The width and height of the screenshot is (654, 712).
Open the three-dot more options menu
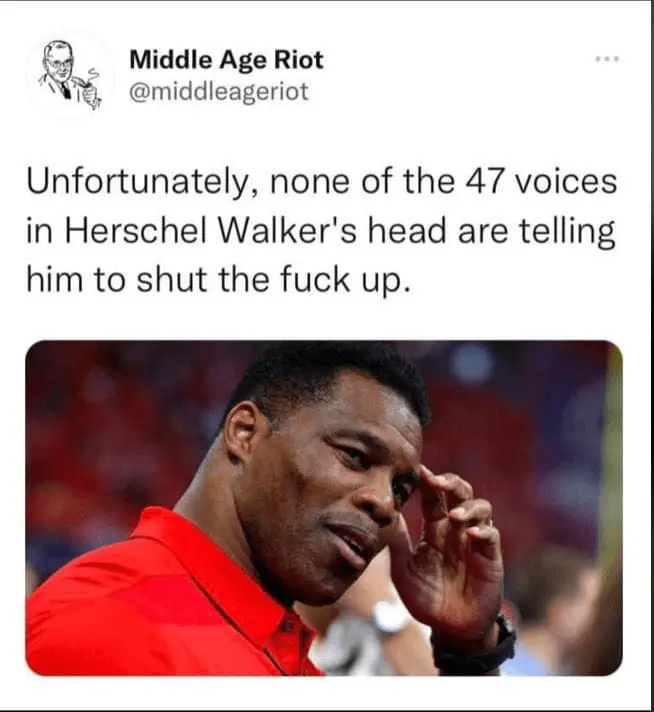pos(608,59)
